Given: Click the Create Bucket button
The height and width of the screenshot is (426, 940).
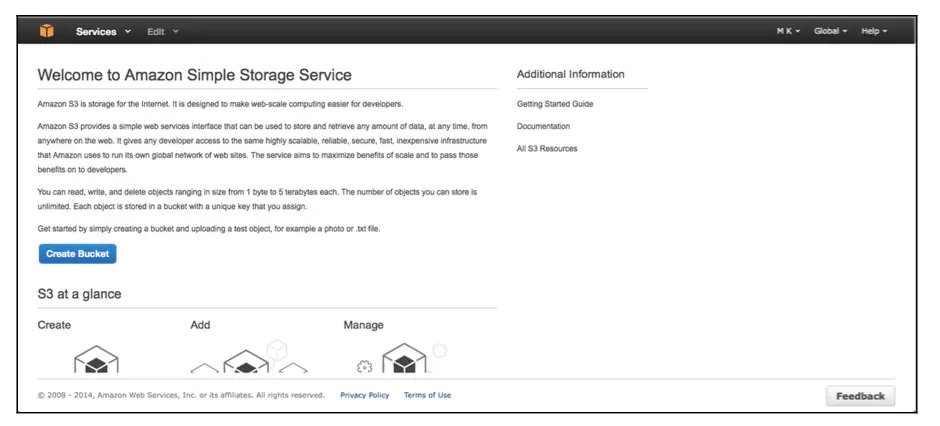Looking at the screenshot, I should pyautogui.click(x=77, y=254).
